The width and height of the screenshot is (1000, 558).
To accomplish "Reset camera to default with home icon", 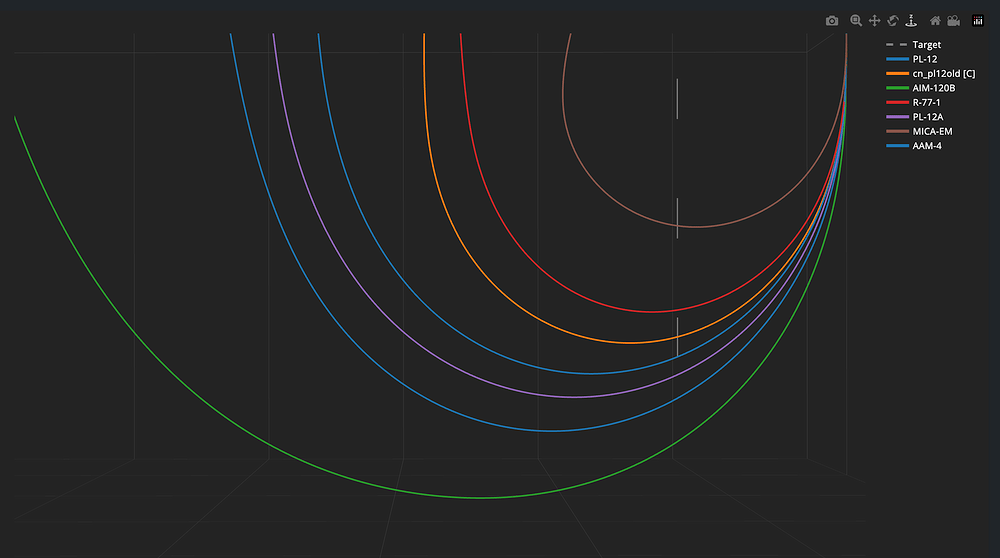I will coord(935,21).
